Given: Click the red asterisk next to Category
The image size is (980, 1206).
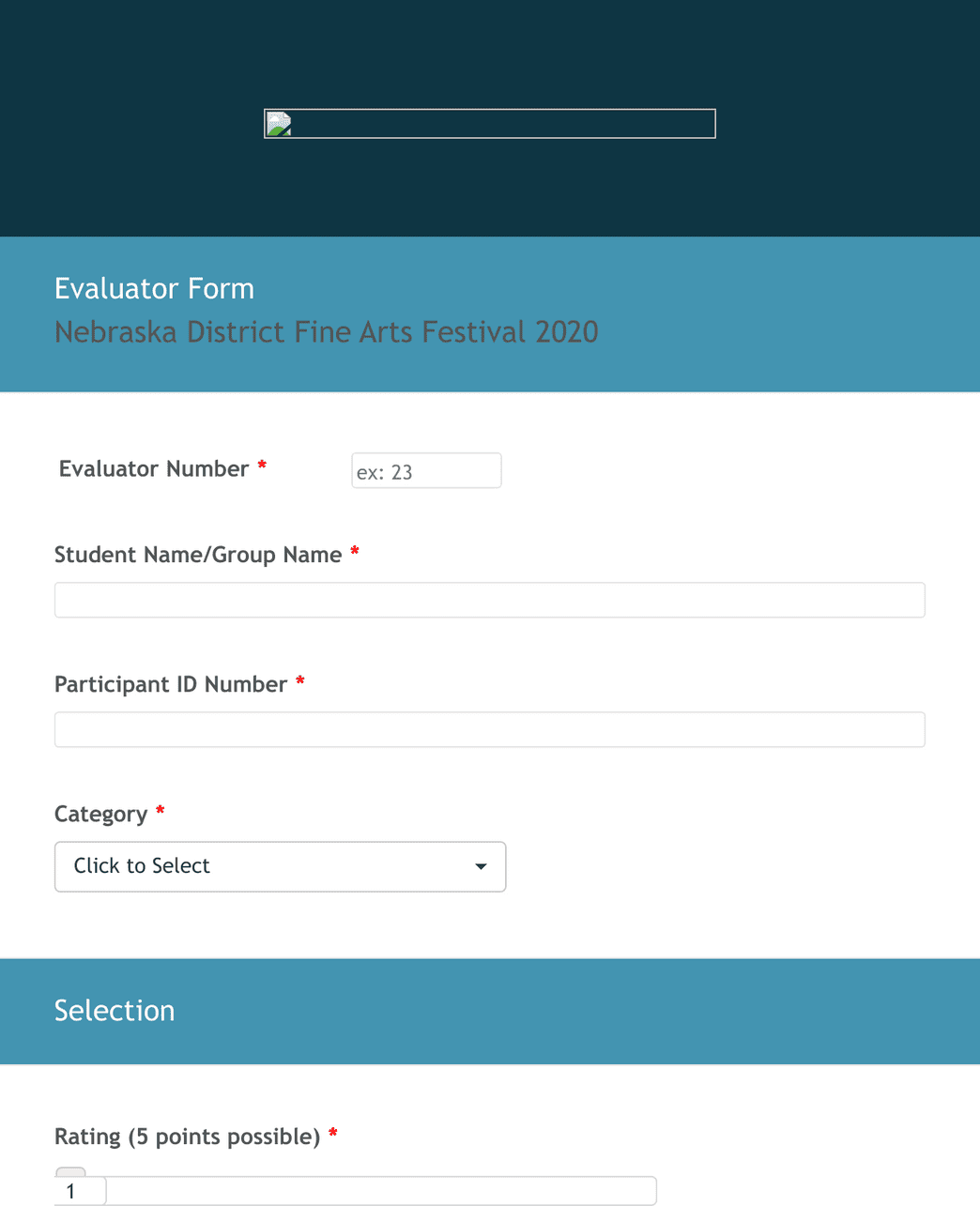Looking at the screenshot, I should [x=161, y=811].
